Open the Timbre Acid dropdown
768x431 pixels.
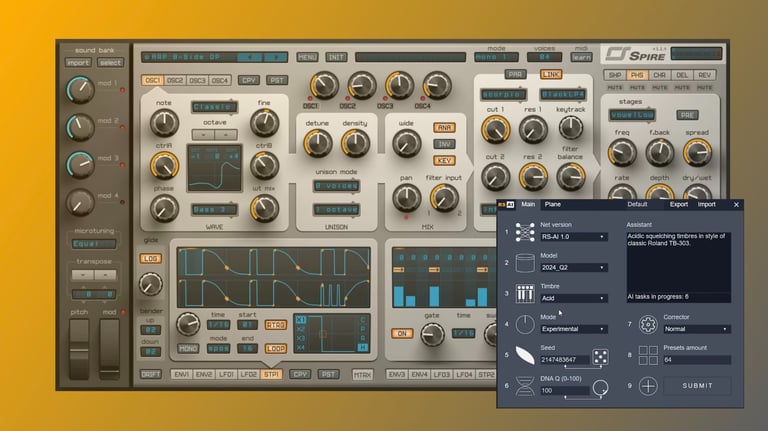click(x=573, y=298)
